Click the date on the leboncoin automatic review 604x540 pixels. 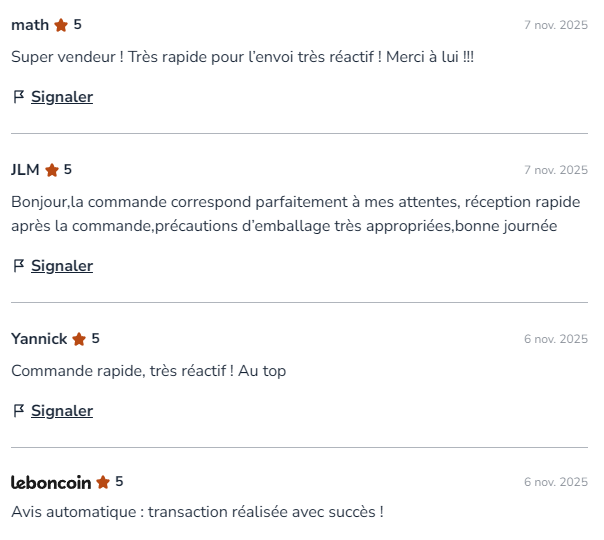[556, 482]
